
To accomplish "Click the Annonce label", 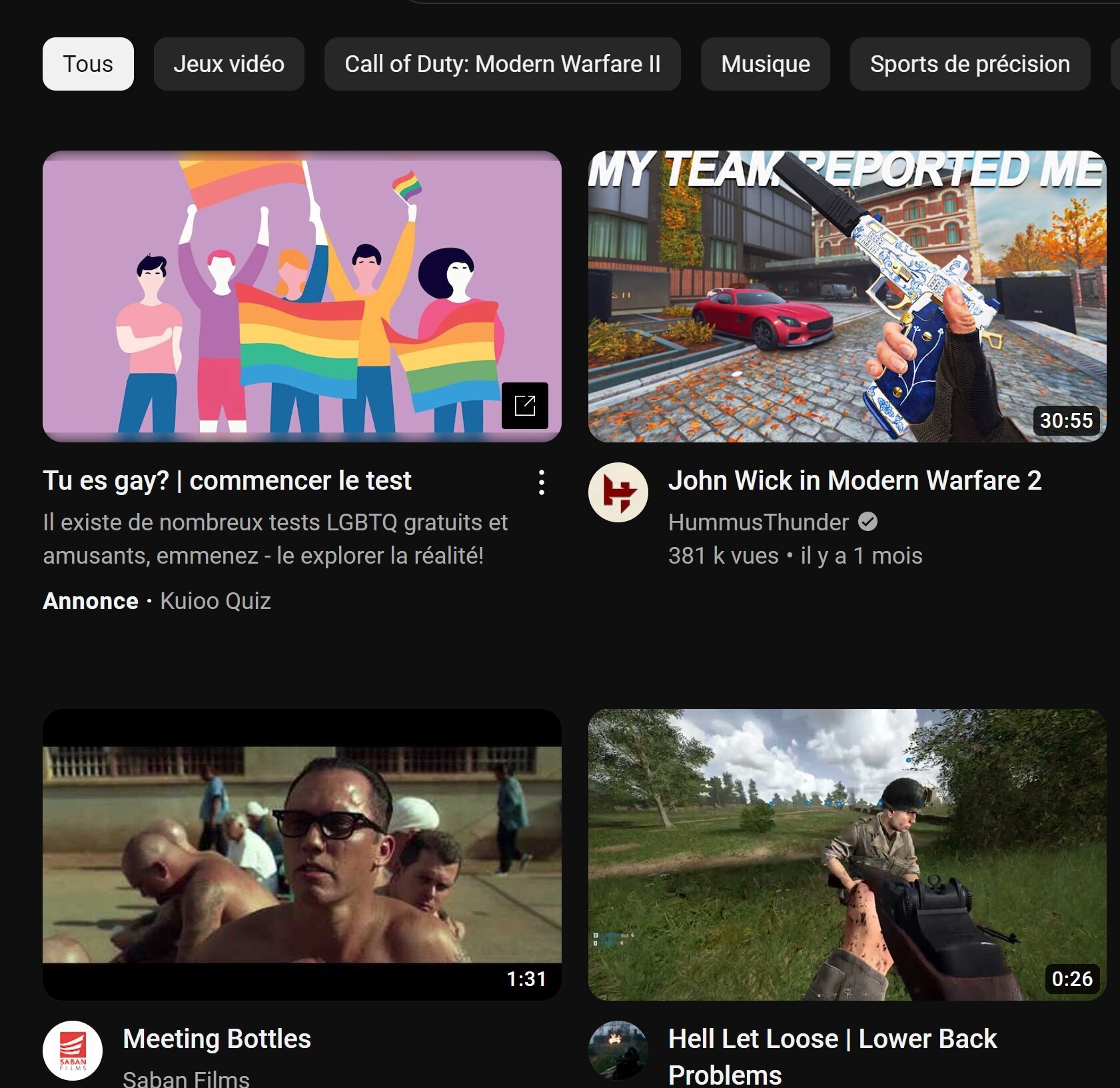I will pyautogui.click(x=91, y=601).
